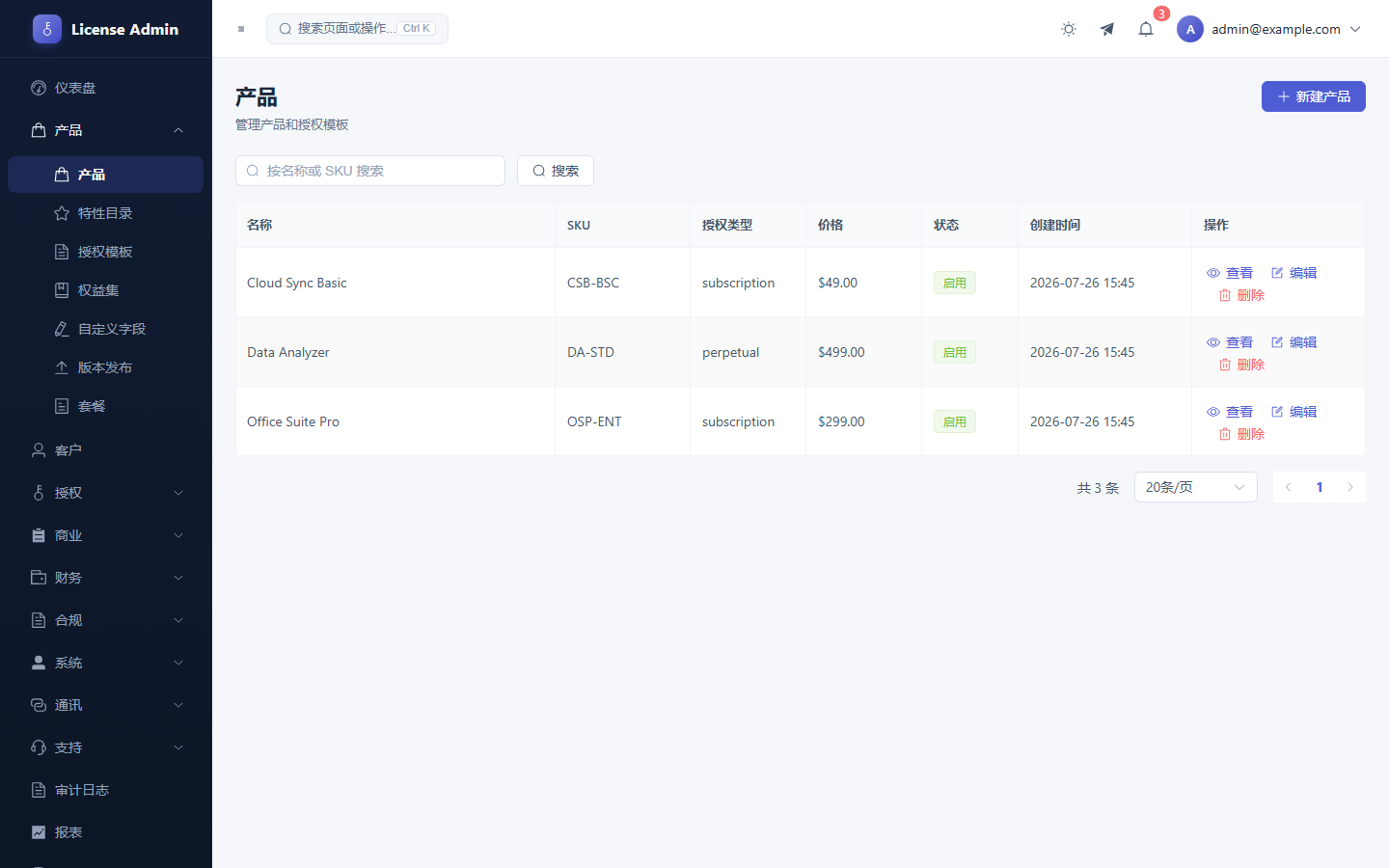Edit the Data Analyzer product

pos(1294,342)
